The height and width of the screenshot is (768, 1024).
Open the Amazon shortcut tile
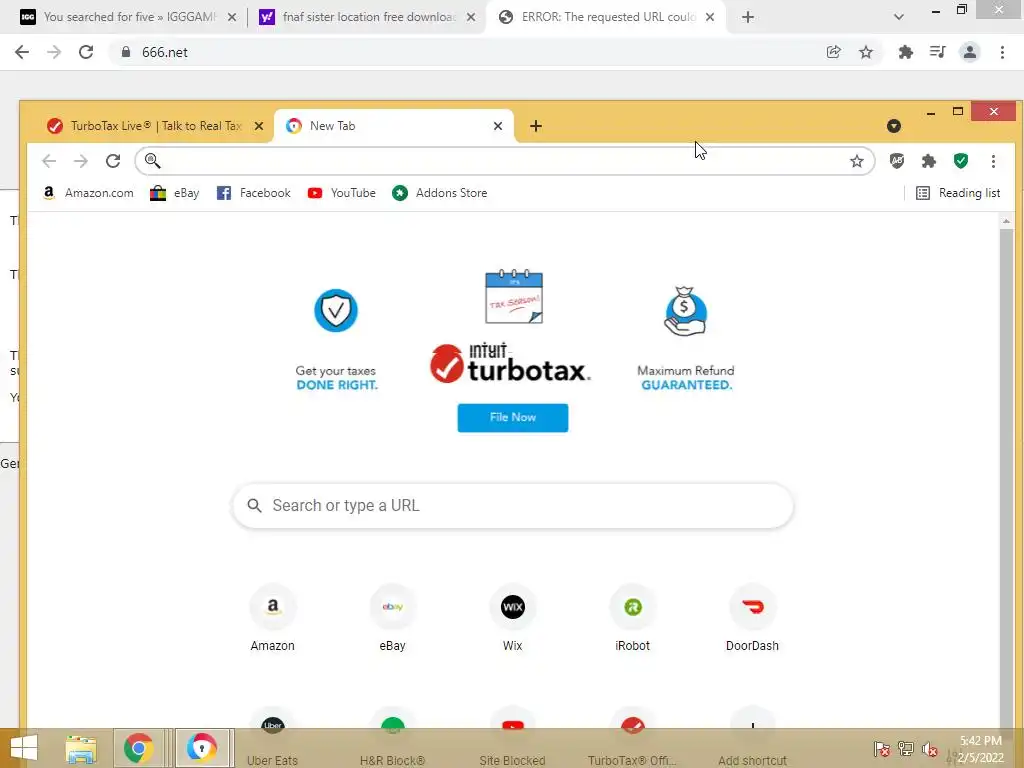pos(272,617)
